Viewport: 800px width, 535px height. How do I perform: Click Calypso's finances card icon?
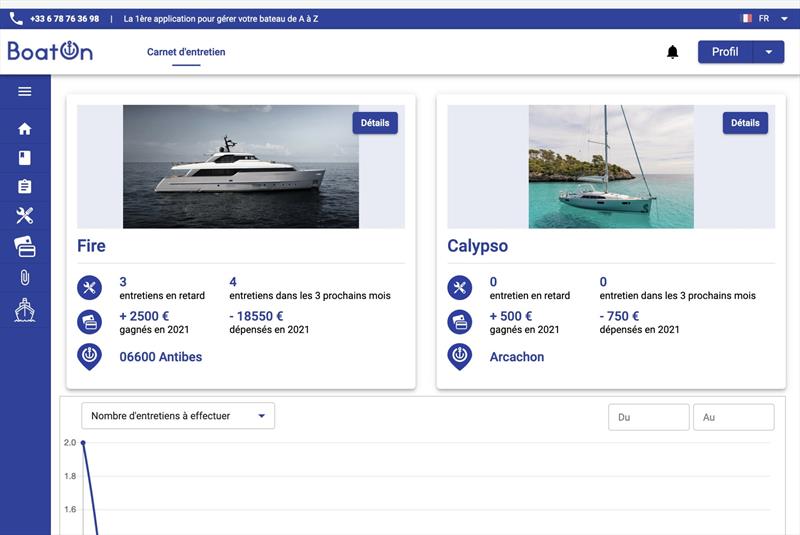pos(460,322)
